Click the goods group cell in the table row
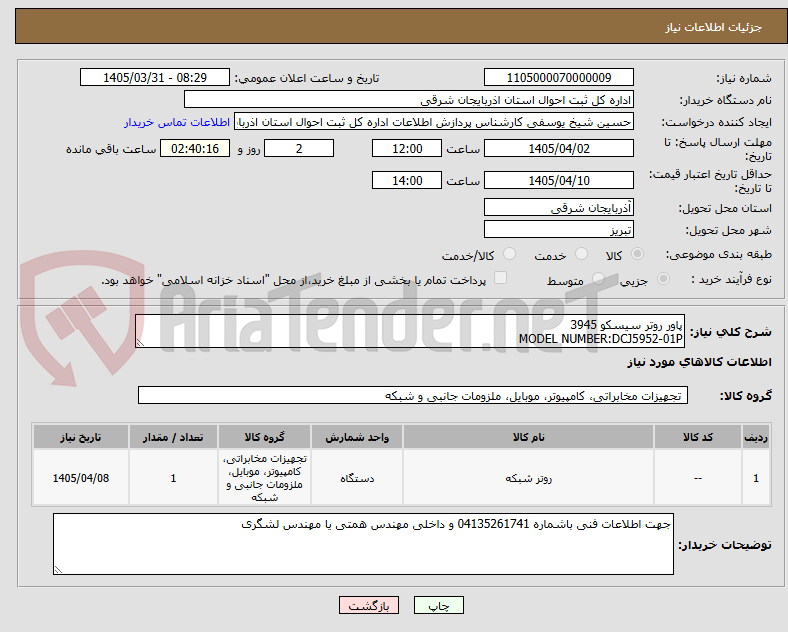Viewport: 788px width, 632px height. (264, 478)
